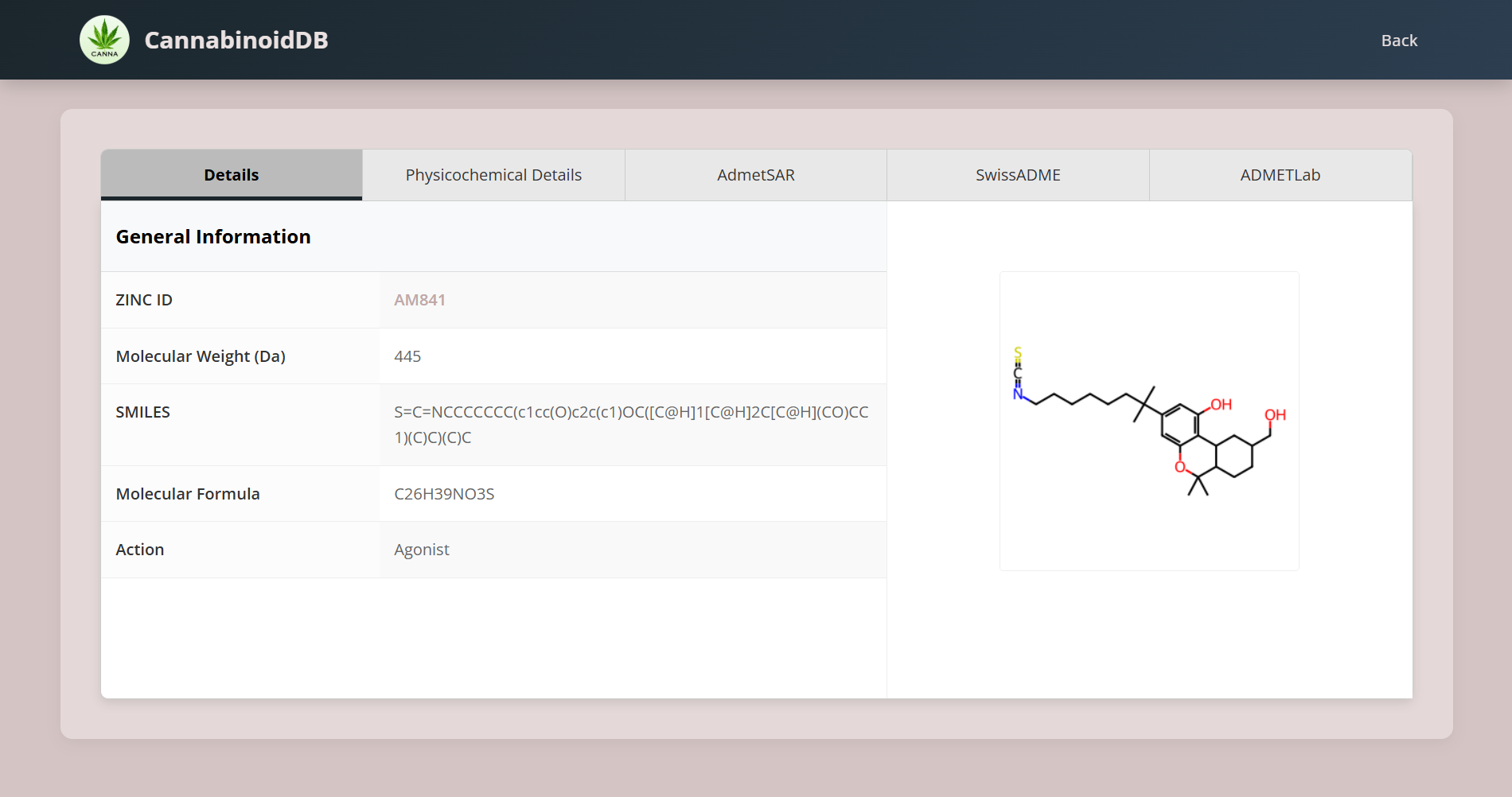The image size is (1512, 797).
Task: Go back using the Back link
Action: tap(1398, 41)
